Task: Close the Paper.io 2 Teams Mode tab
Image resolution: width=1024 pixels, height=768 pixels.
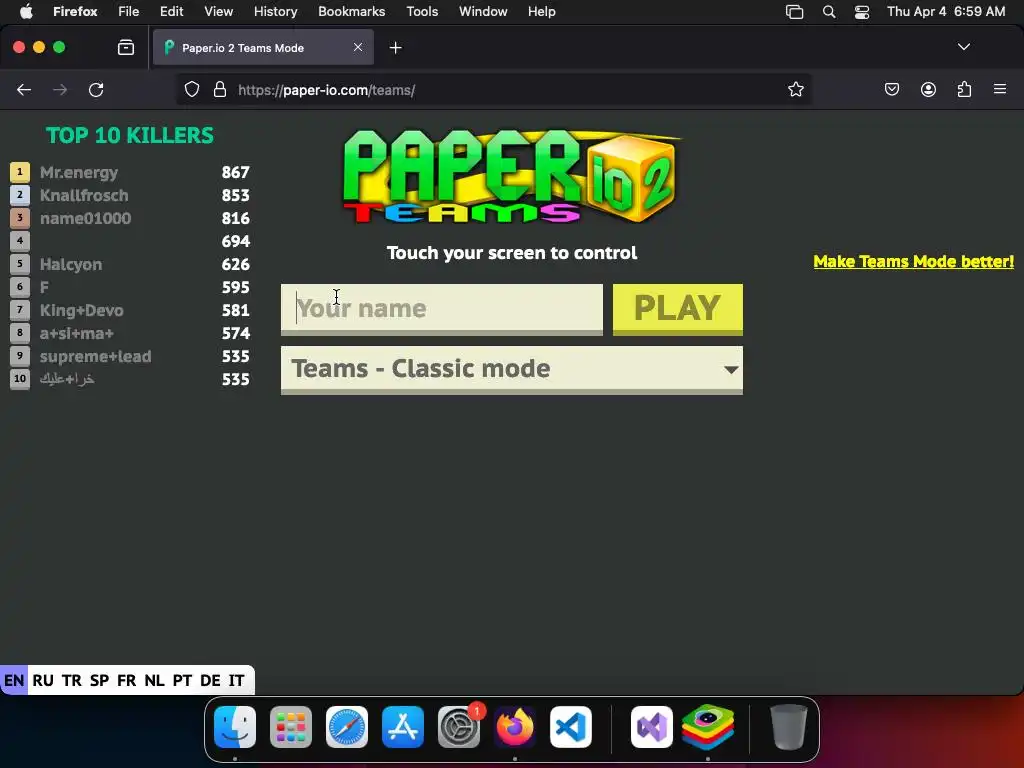Action: tap(358, 47)
